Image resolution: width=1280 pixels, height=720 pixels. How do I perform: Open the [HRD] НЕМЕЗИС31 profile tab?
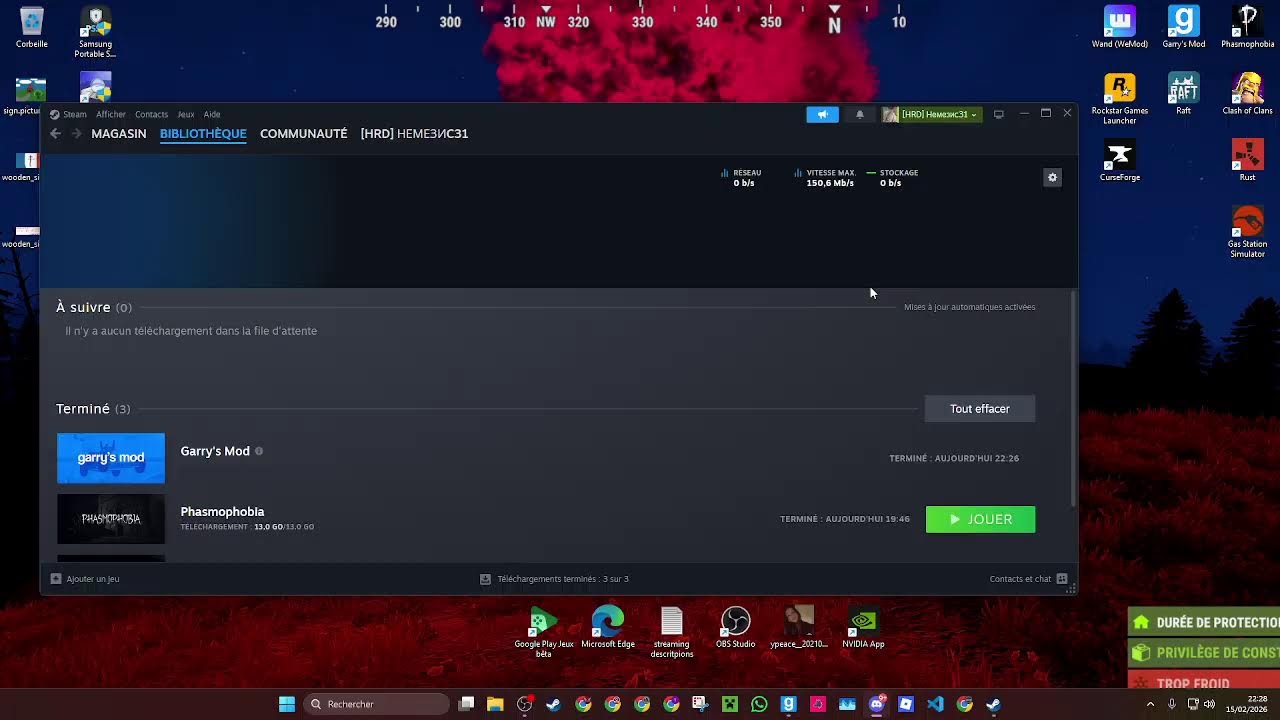point(414,133)
